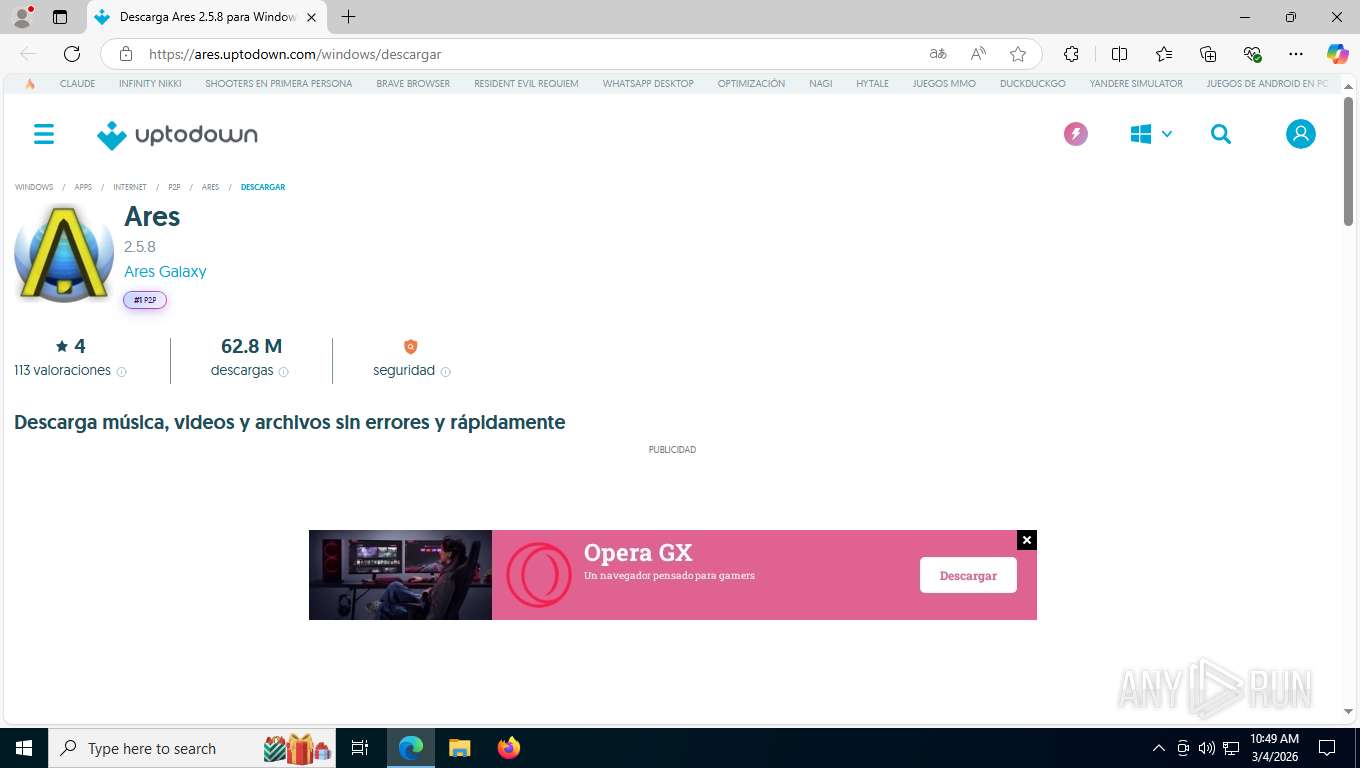Click the taskbar search box
Screen dimensions: 1360x768
coord(193,748)
